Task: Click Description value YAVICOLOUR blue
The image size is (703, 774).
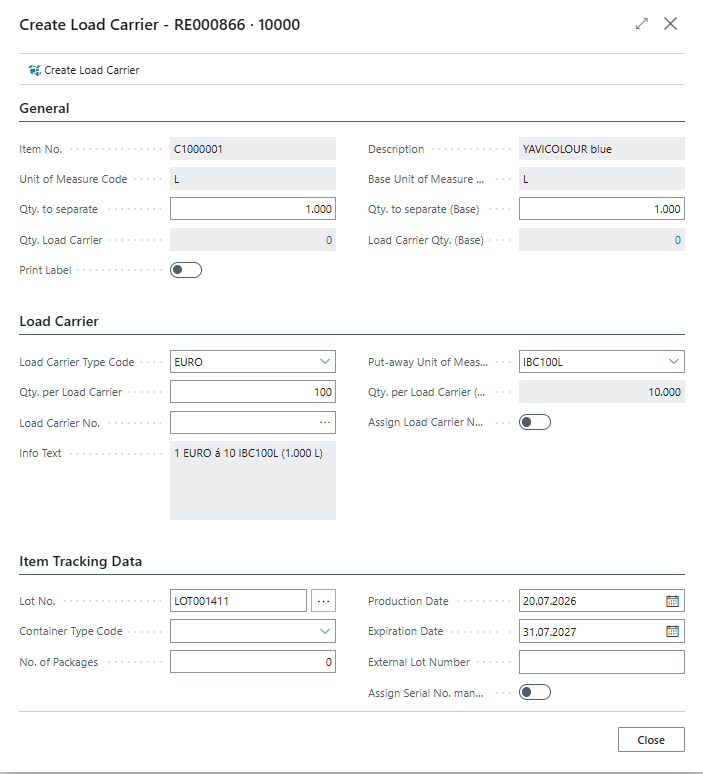Action: pyautogui.click(x=567, y=149)
